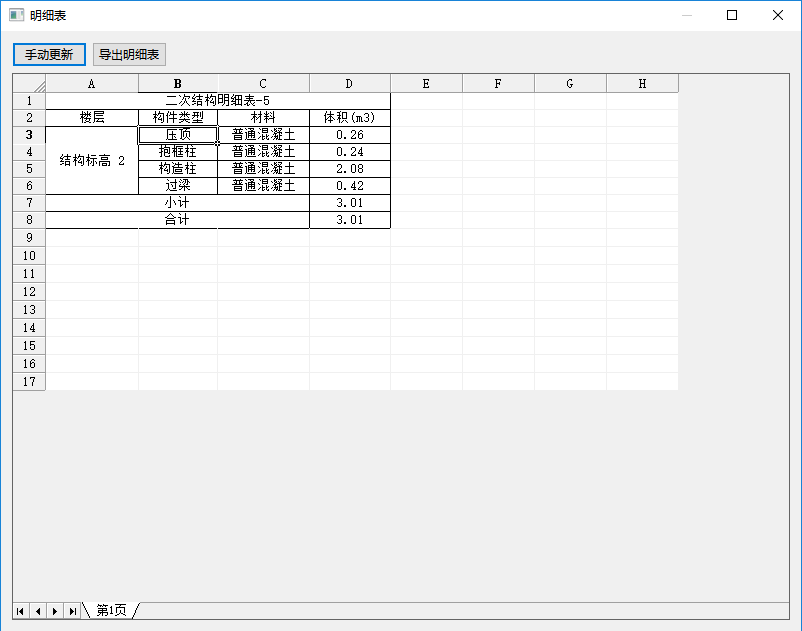Viewport: 802px width, 631px height.
Task: Select row 7 header
Action: pos(29,202)
